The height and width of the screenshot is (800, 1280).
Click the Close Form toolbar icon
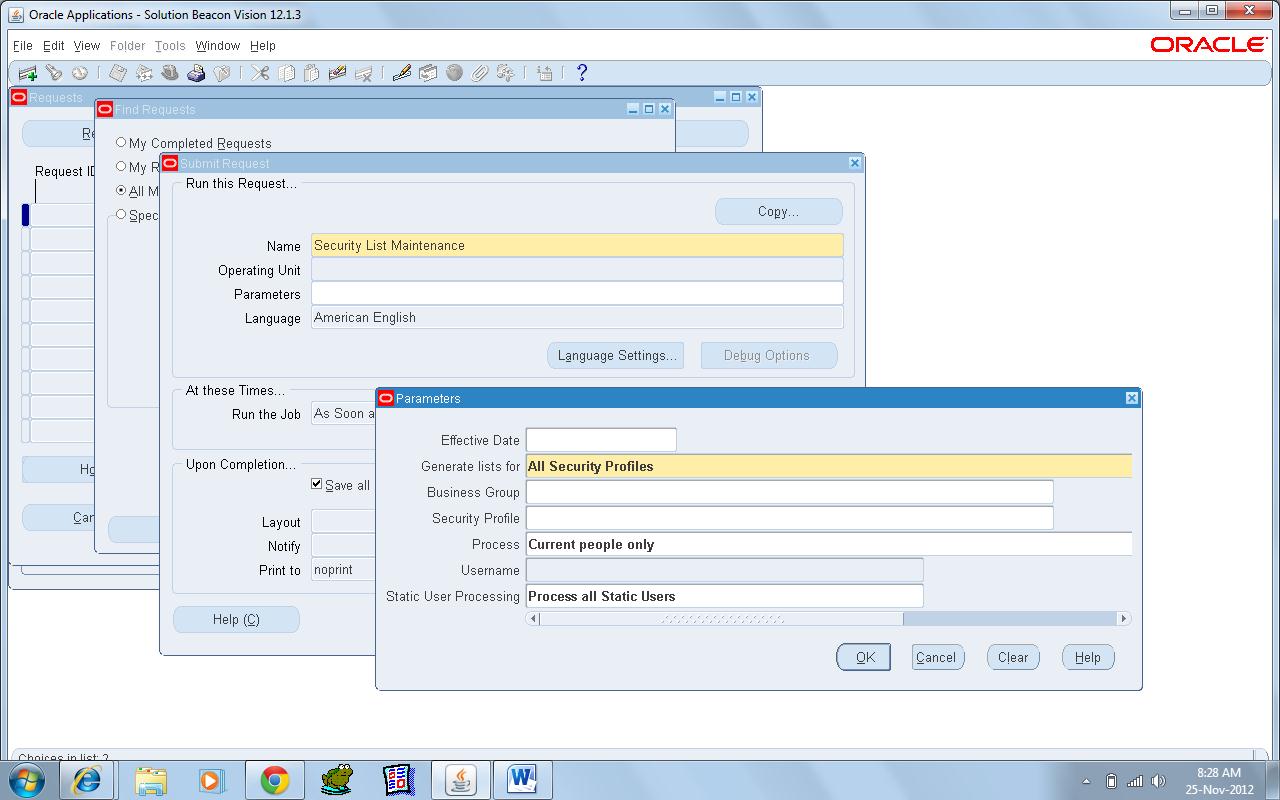point(222,73)
